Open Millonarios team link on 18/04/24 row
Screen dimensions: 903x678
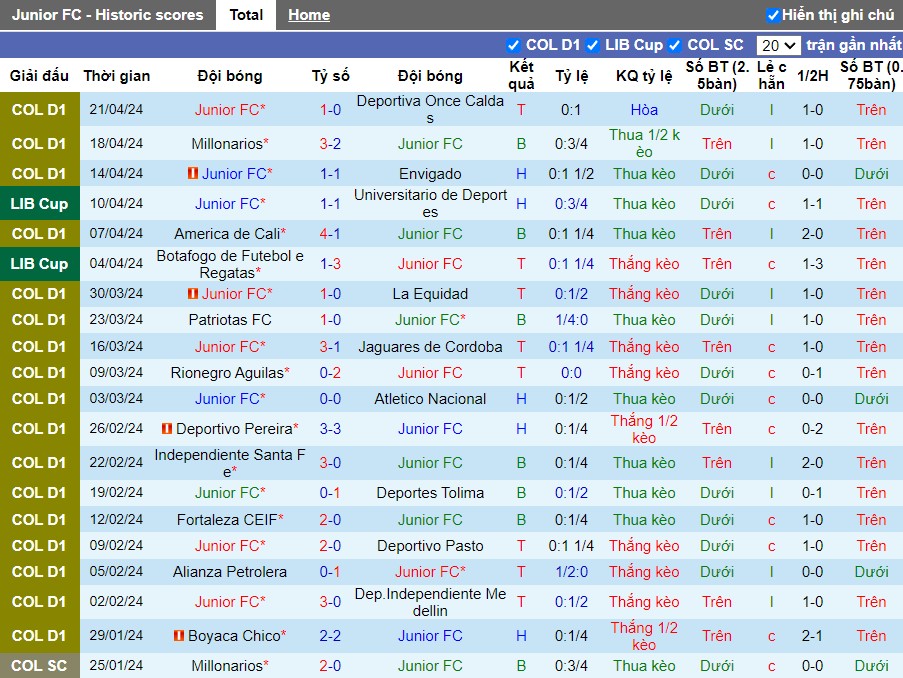[x=227, y=144]
